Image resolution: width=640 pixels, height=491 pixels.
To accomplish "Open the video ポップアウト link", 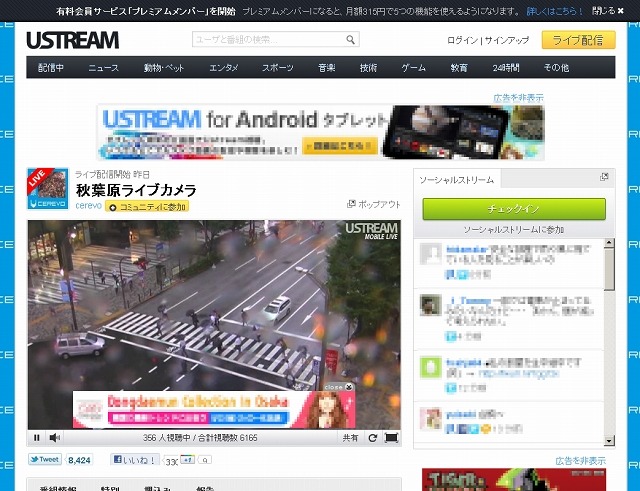I will pos(374,204).
